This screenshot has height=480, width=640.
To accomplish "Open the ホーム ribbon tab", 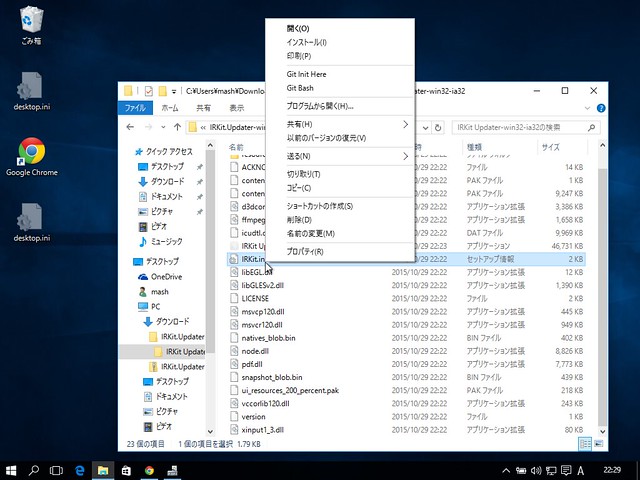I will 170,108.
